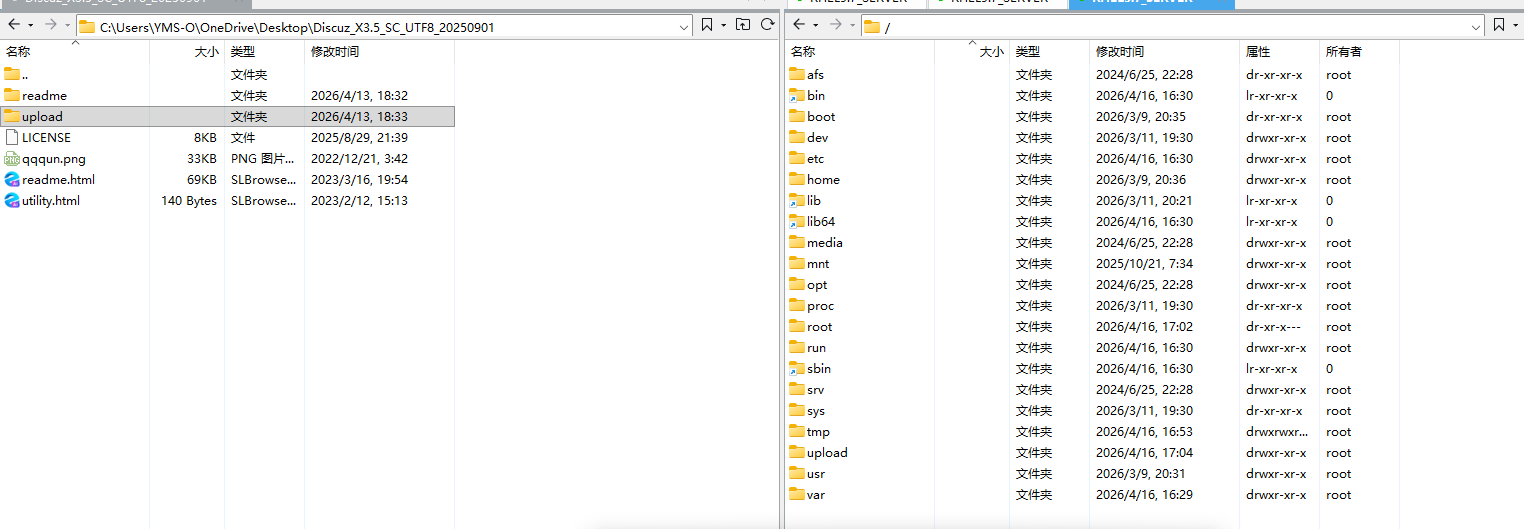Click the remote pane bookmark icon
1524x529 pixels.
pos(1499,24)
